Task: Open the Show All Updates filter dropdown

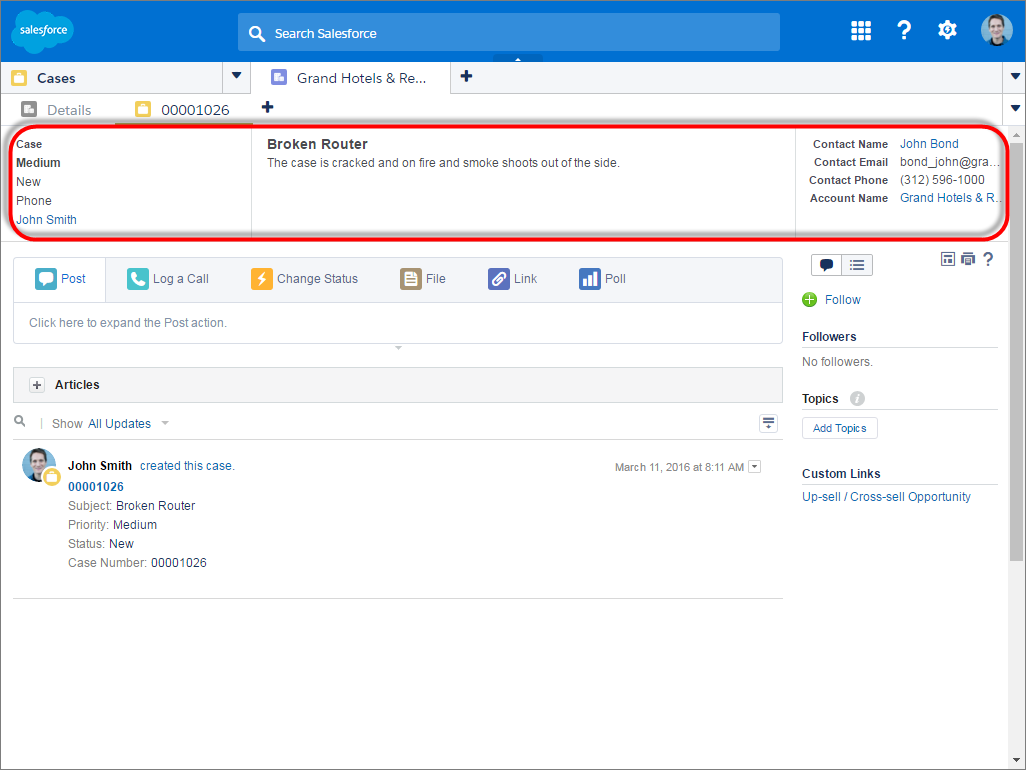Action: coord(128,424)
